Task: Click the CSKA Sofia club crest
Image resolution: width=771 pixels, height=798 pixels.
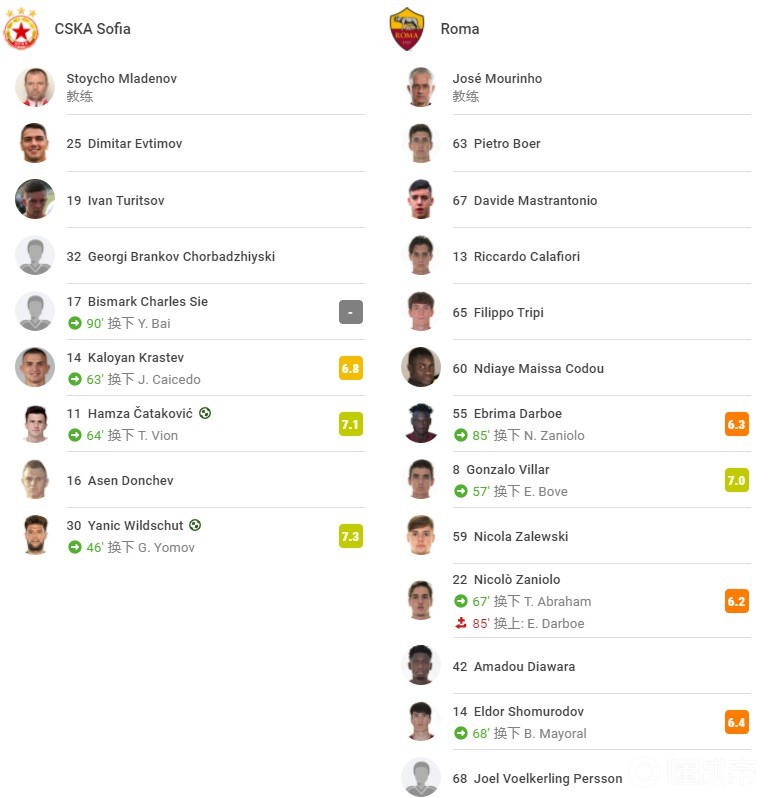Action: 21,29
